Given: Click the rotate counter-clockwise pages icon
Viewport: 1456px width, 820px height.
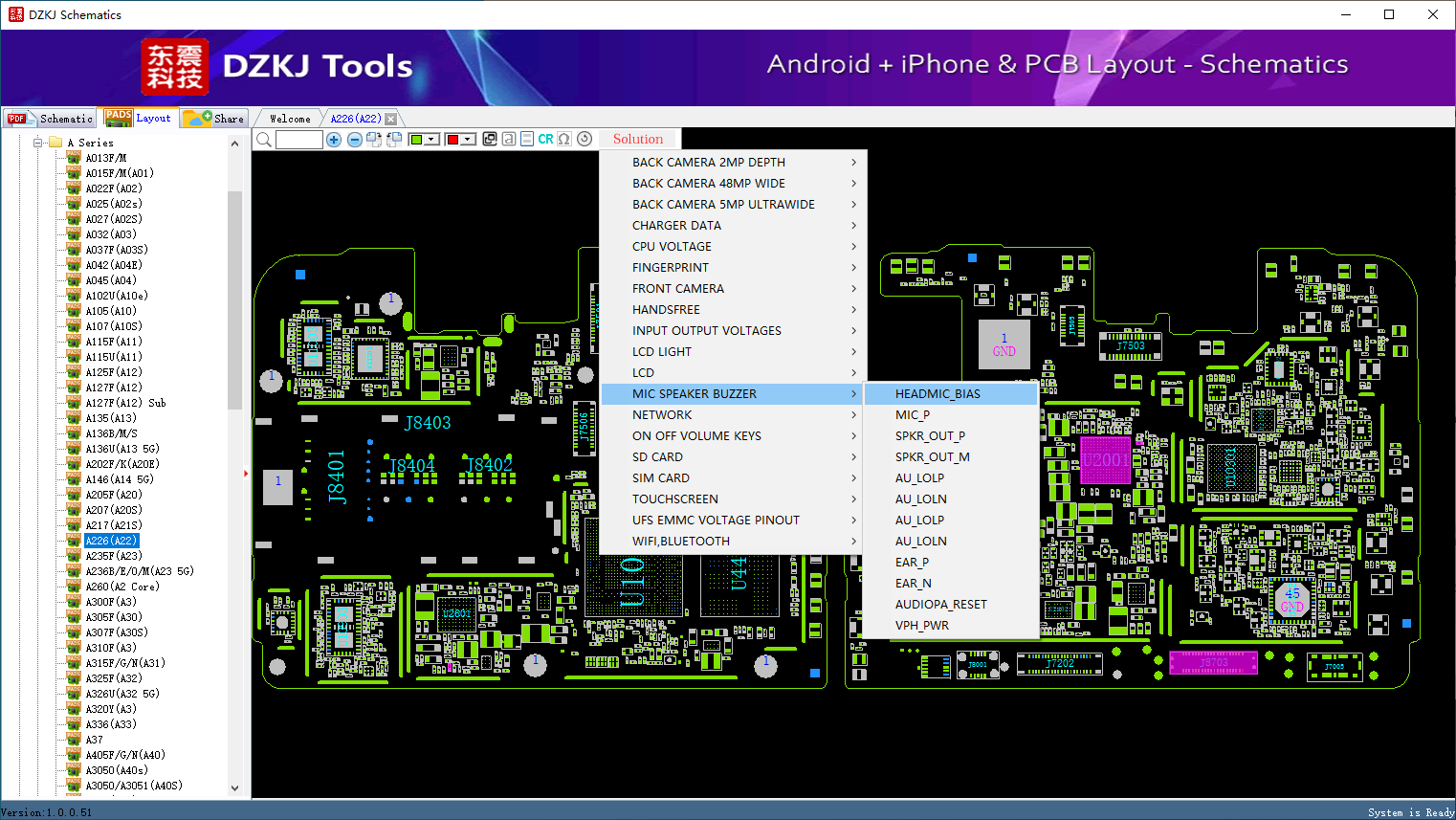Looking at the screenshot, I should click(x=394, y=140).
